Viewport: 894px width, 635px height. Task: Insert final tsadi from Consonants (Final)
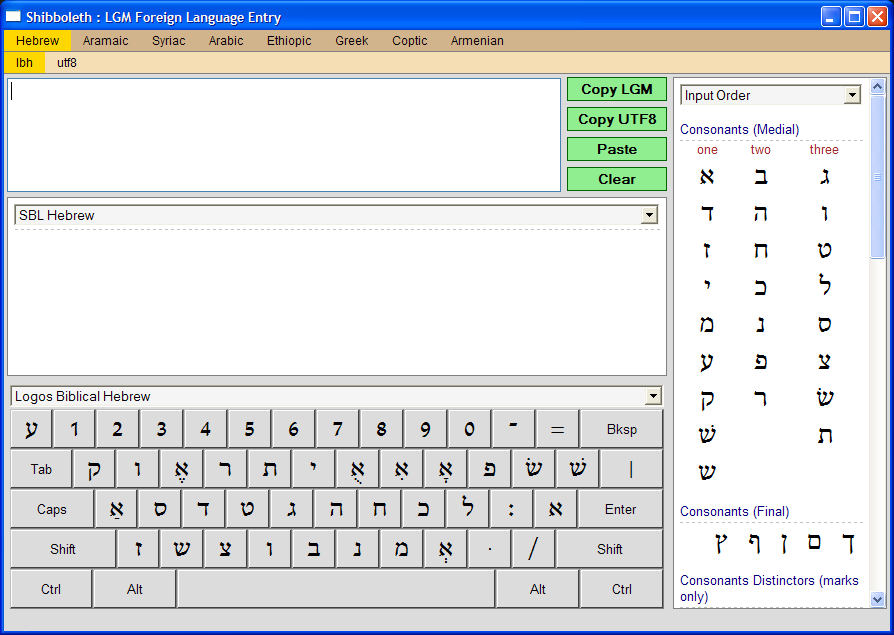(721, 543)
